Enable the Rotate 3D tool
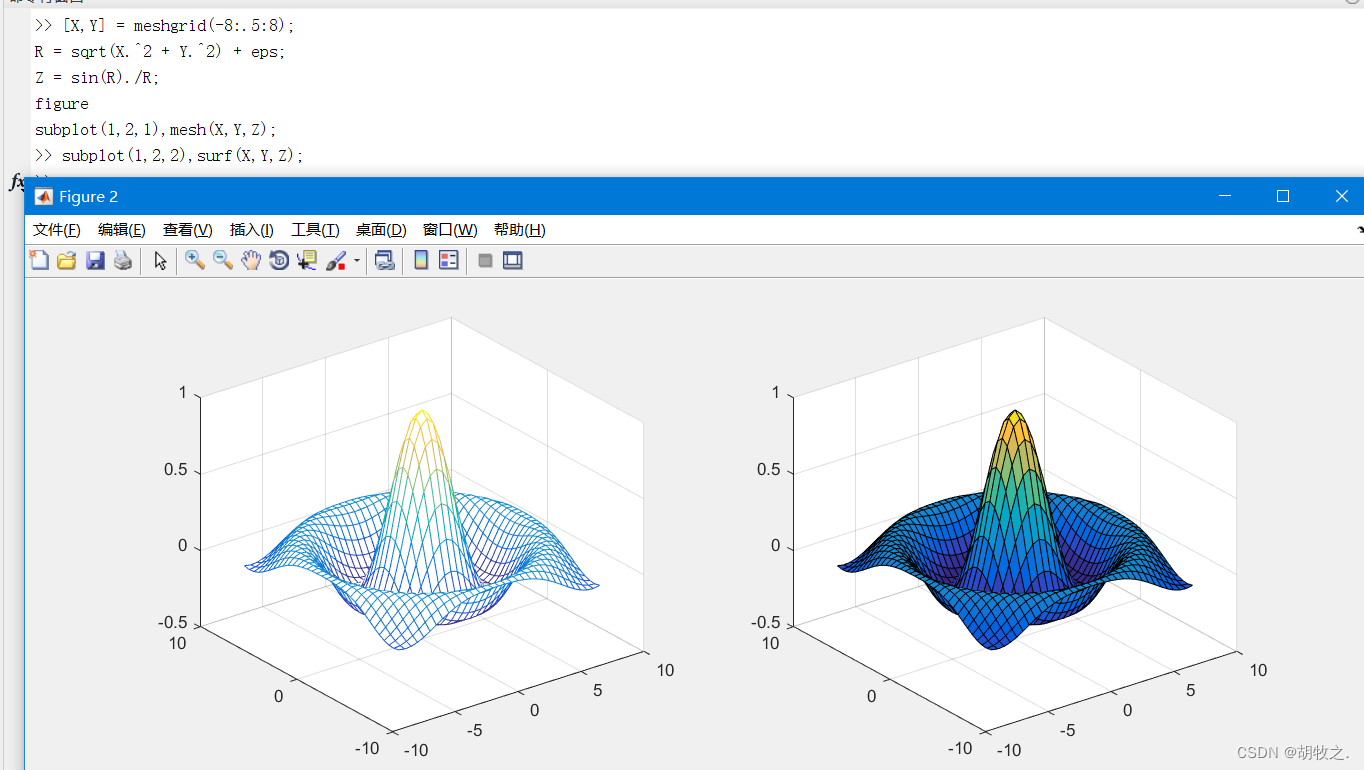The image size is (1364, 770). pos(279,261)
